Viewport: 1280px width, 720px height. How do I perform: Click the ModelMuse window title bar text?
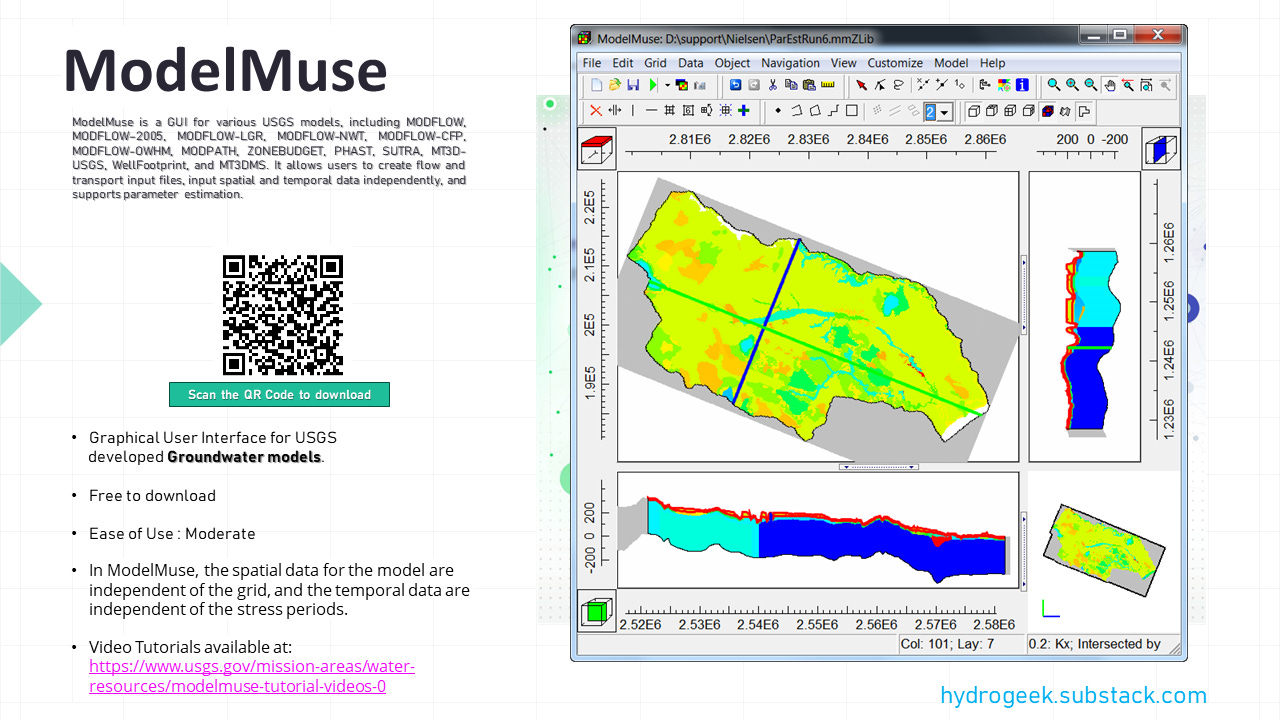pos(735,39)
